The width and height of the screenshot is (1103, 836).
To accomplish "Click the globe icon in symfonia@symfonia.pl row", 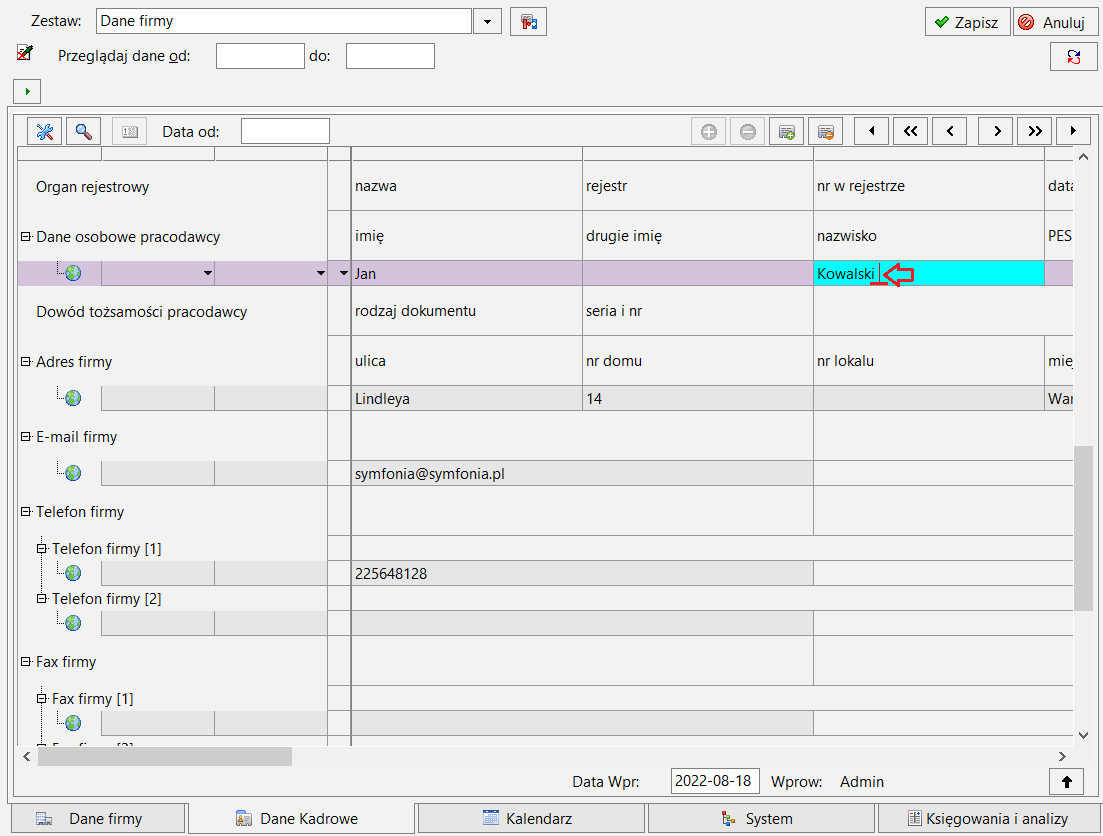I will (x=73, y=473).
